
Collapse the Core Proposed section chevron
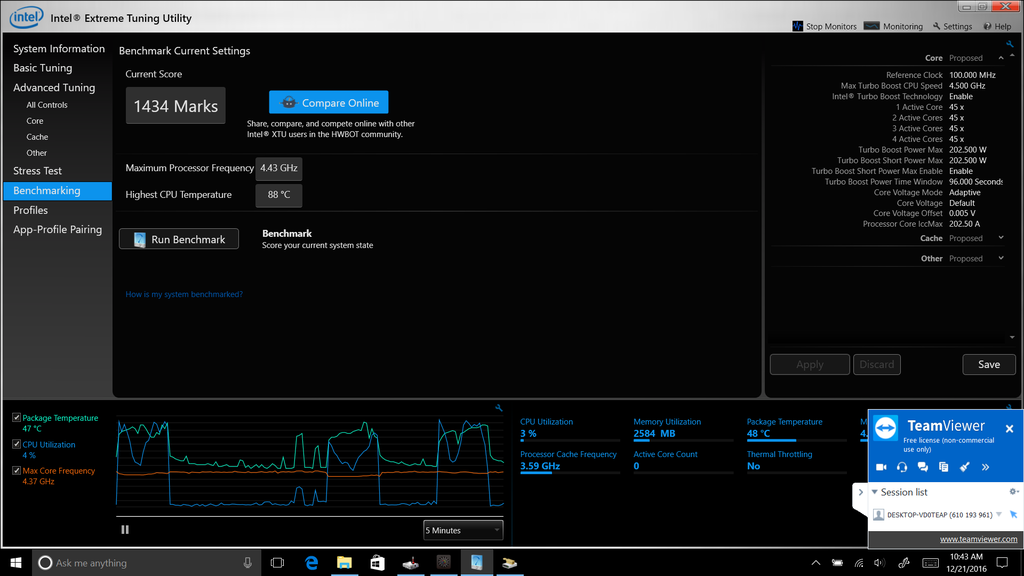point(1001,58)
